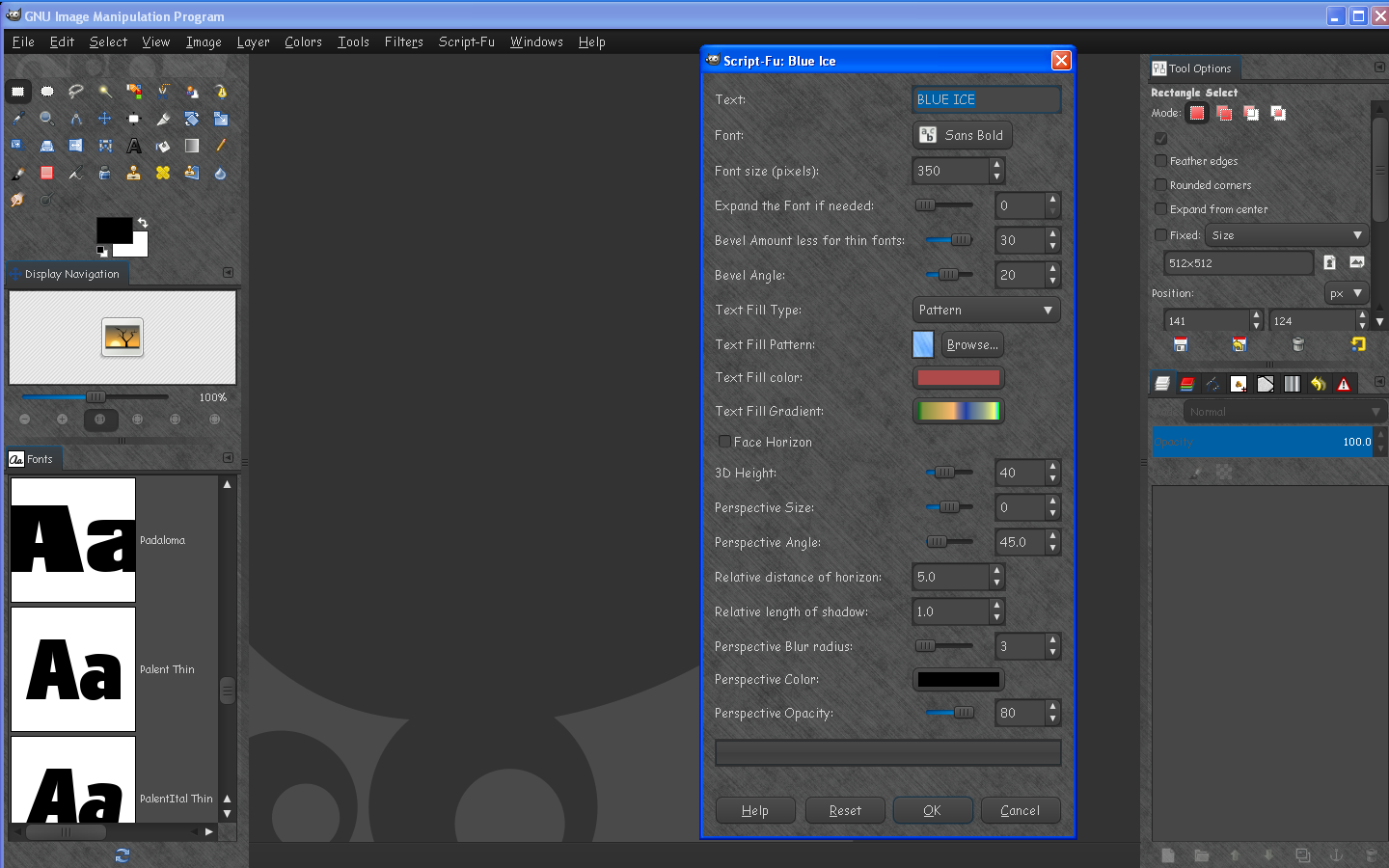The image size is (1389, 868).
Task: Open the px unit dropdown
Action: [1346, 293]
